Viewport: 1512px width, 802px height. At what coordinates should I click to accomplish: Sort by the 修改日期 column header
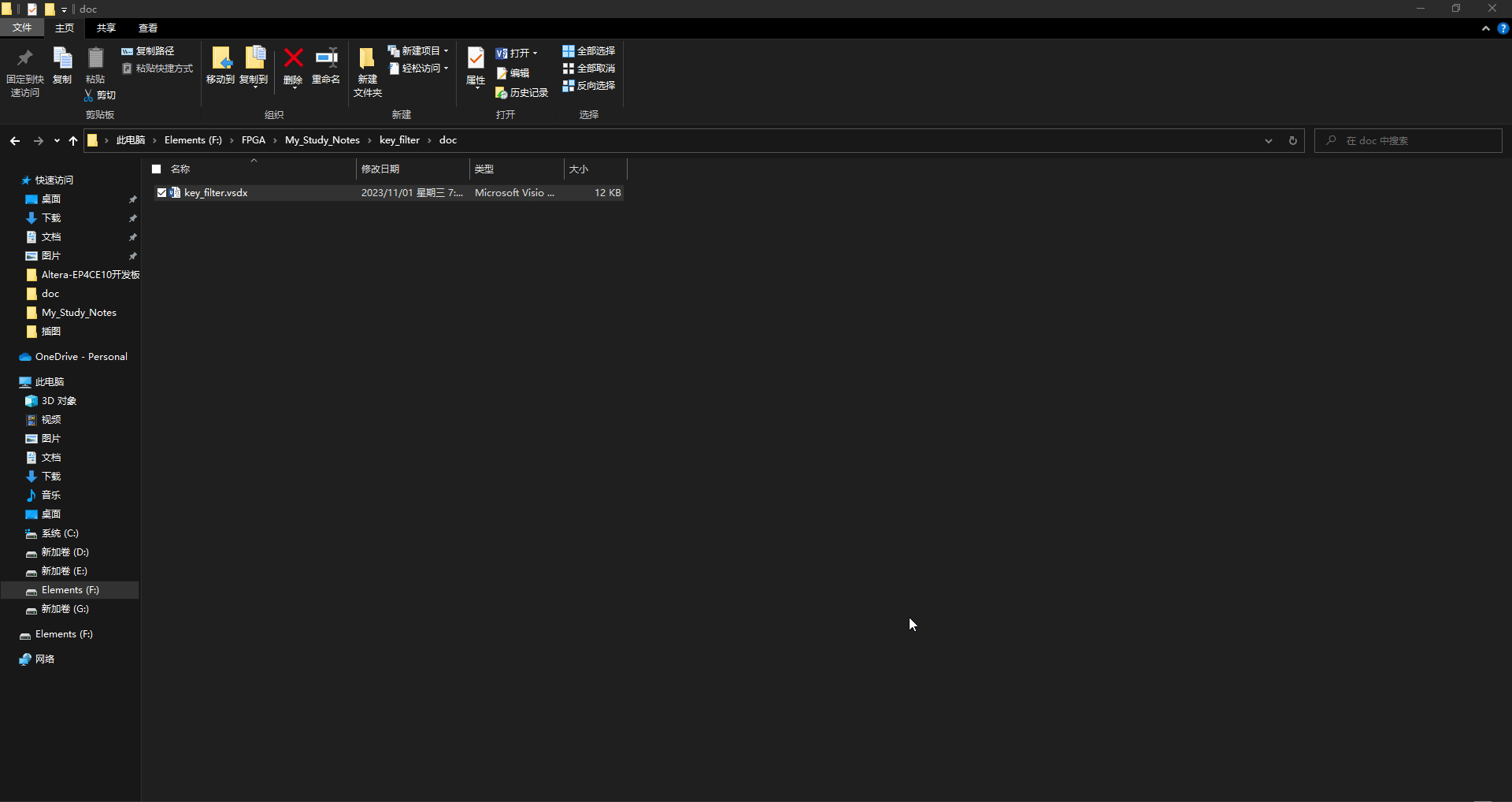(380, 169)
